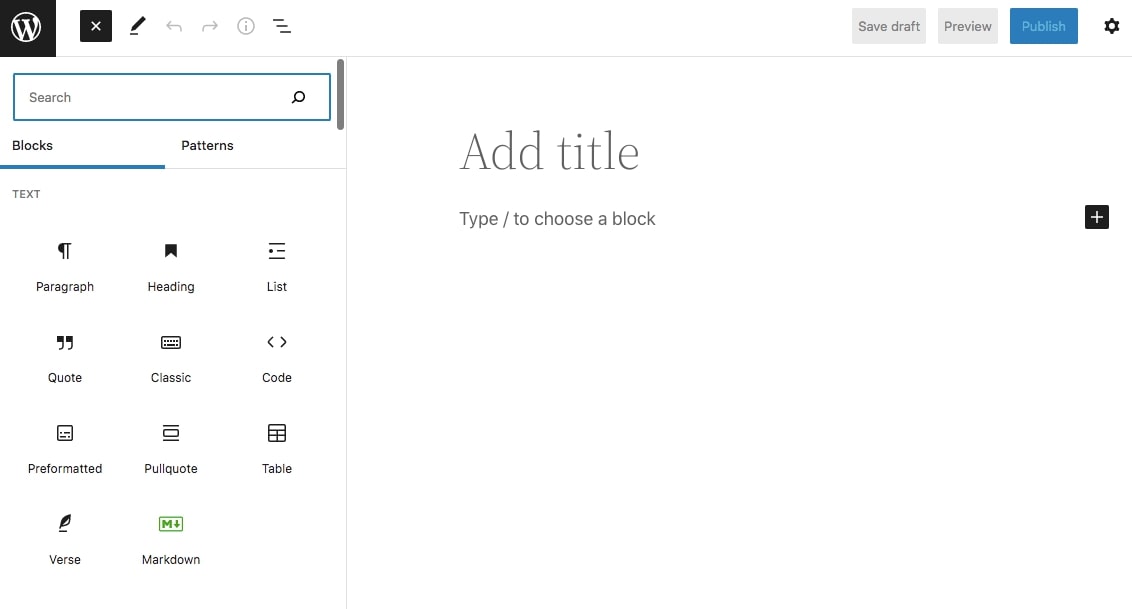Select the Blocks tab
The image size is (1132, 609).
click(33, 146)
